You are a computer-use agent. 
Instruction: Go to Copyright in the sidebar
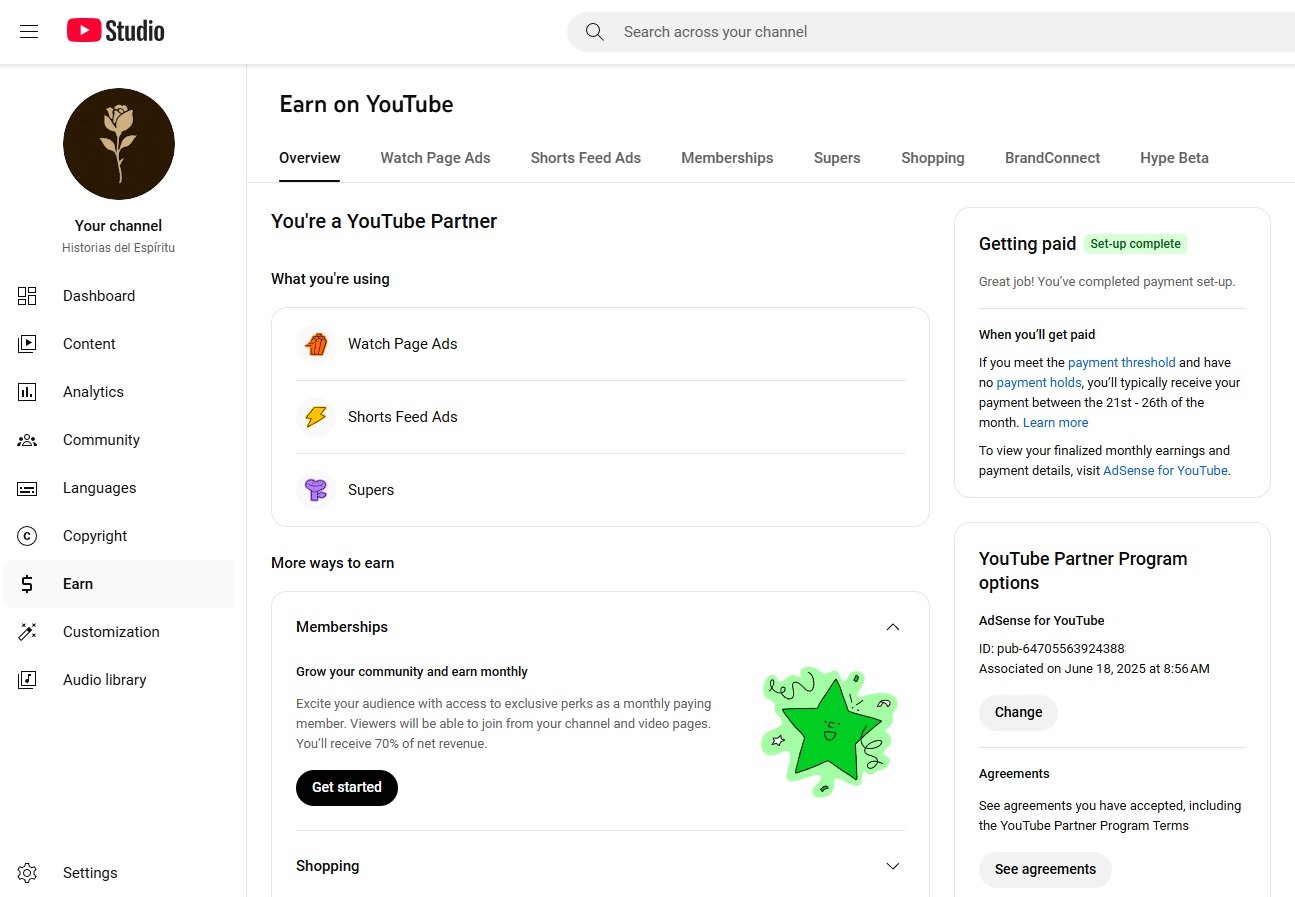click(118, 536)
